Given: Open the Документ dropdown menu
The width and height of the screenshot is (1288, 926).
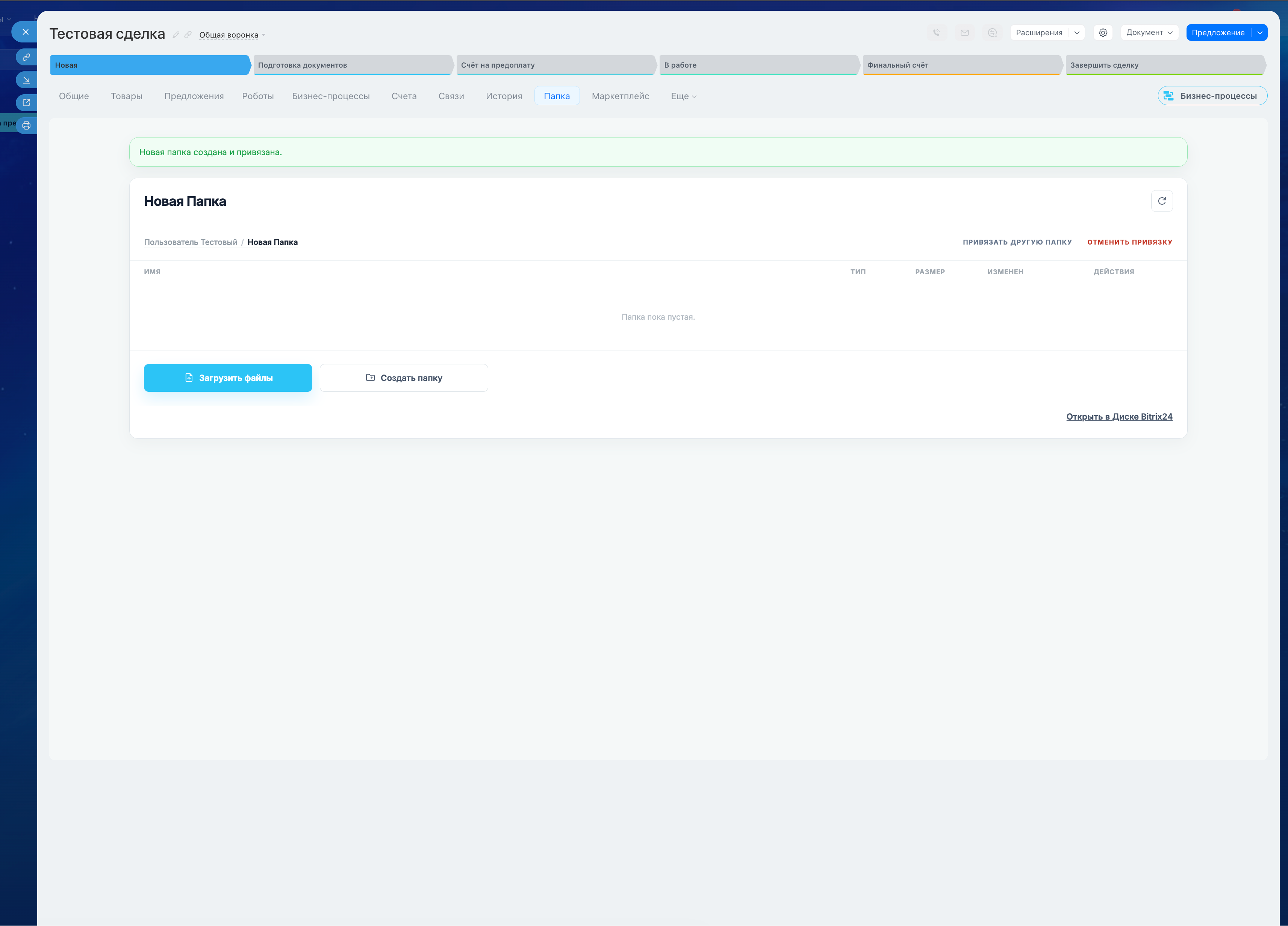Looking at the screenshot, I should (x=1149, y=33).
